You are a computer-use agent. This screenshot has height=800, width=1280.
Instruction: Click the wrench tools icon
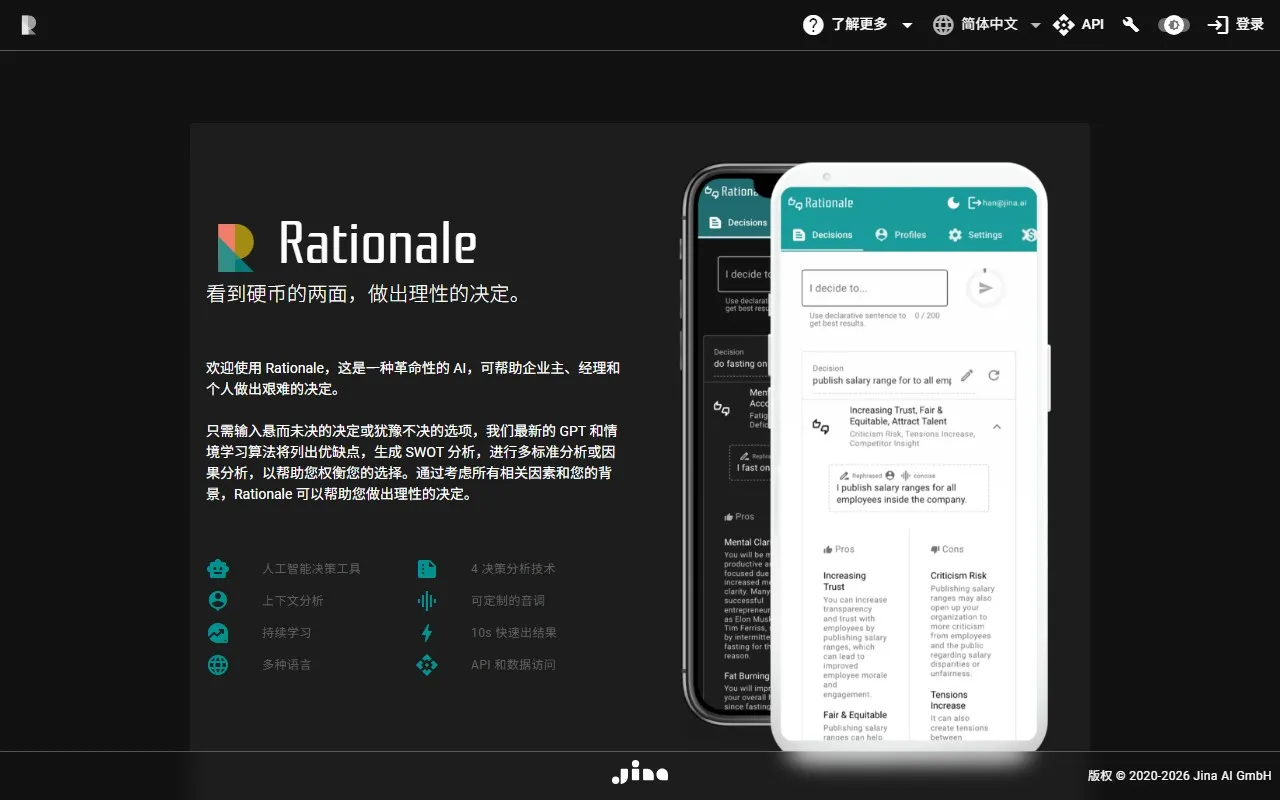click(1131, 25)
